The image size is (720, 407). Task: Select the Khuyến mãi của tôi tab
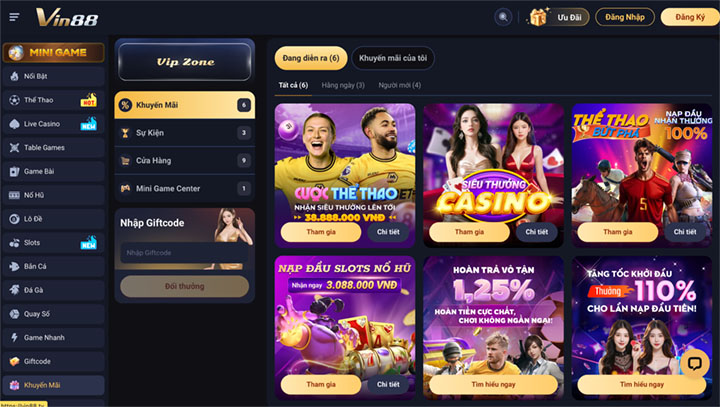click(393, 58)
